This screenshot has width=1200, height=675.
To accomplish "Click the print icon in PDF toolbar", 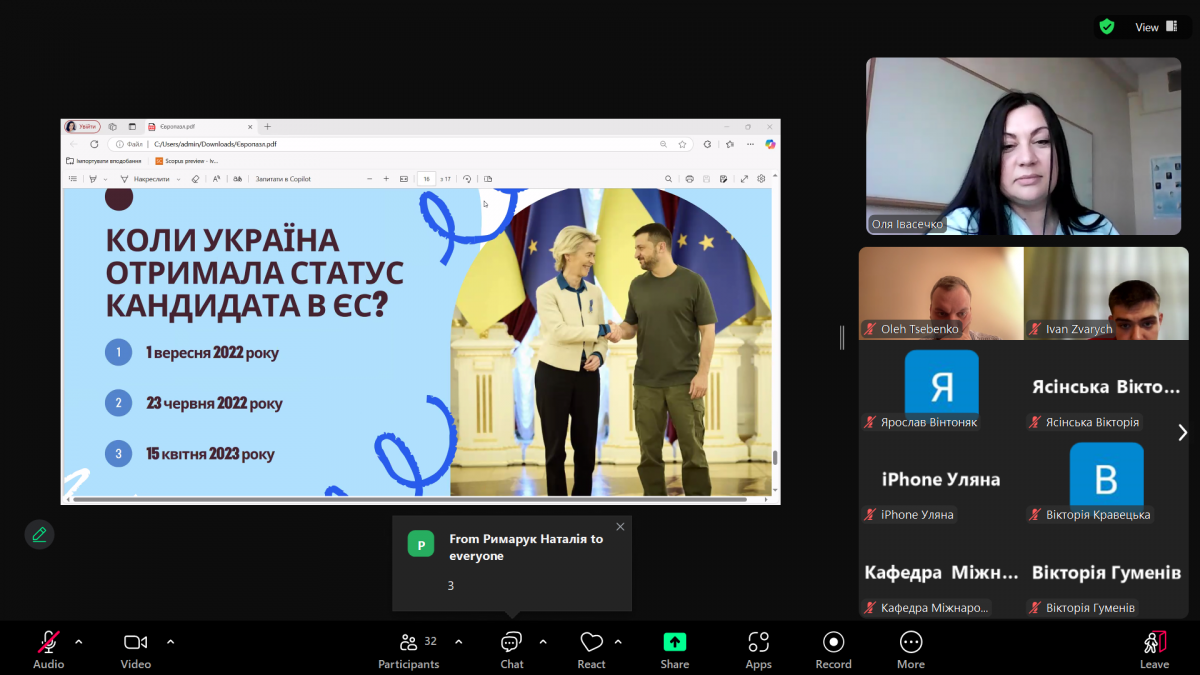I will click(689, 177).
